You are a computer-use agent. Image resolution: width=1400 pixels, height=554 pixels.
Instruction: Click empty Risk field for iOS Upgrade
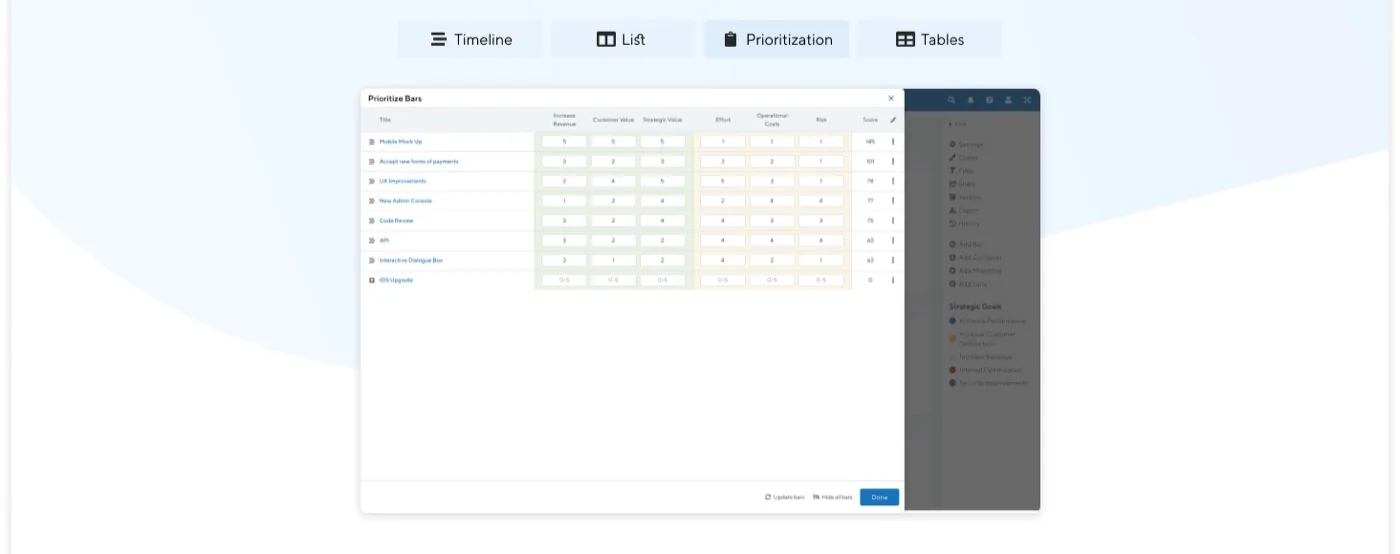821,280
